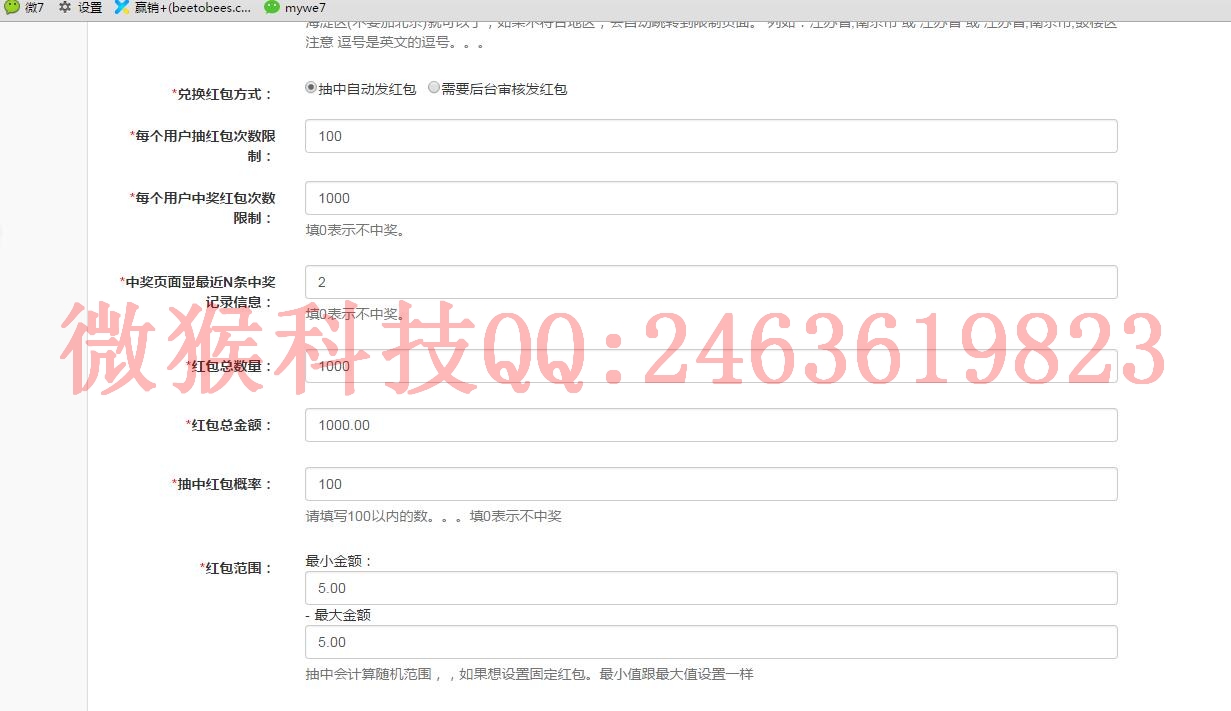1231x711 pixels.
Task: Click the 最小金额 label text
Action: tap(339, 561)
